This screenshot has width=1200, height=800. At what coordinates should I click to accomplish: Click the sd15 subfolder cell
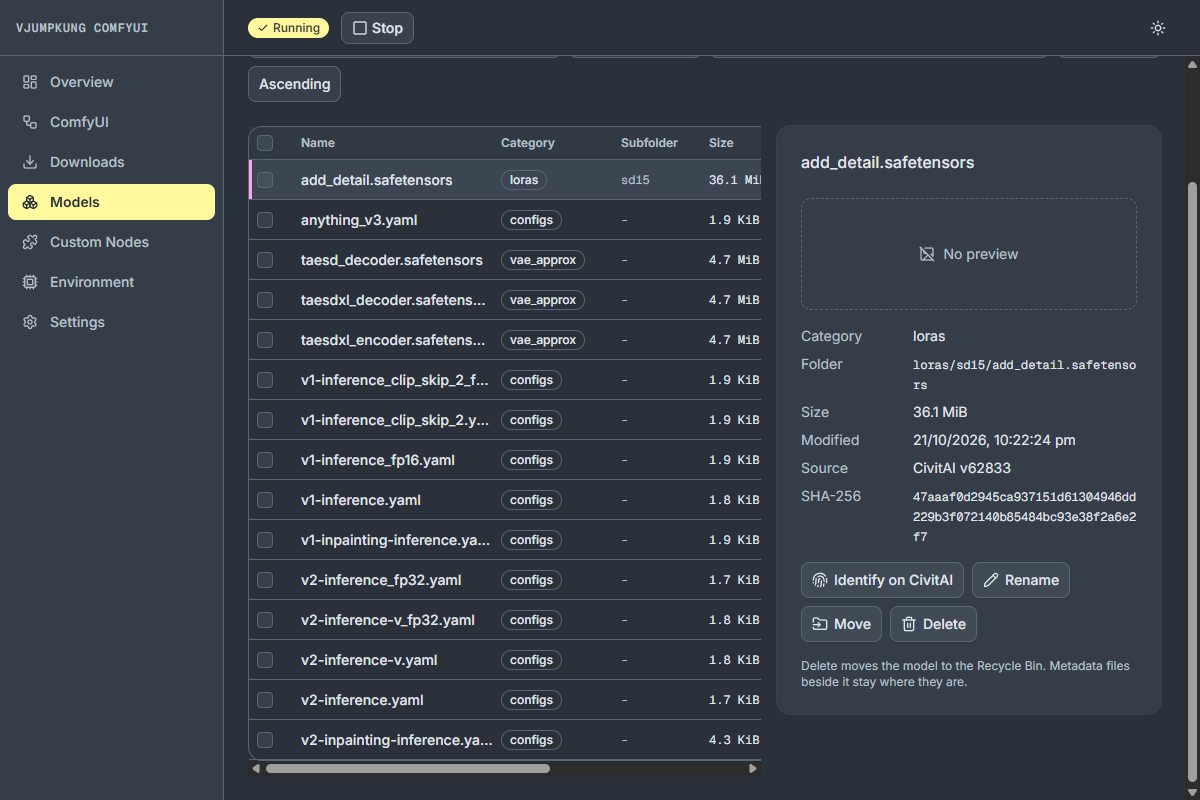pyautogui.click(x=635, y=180)
